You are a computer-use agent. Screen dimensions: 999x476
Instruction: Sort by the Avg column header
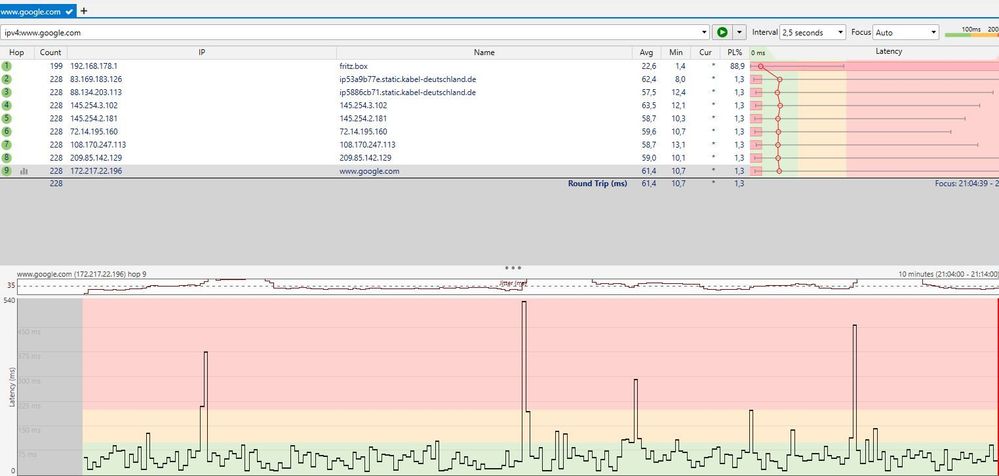pos(647,52)
